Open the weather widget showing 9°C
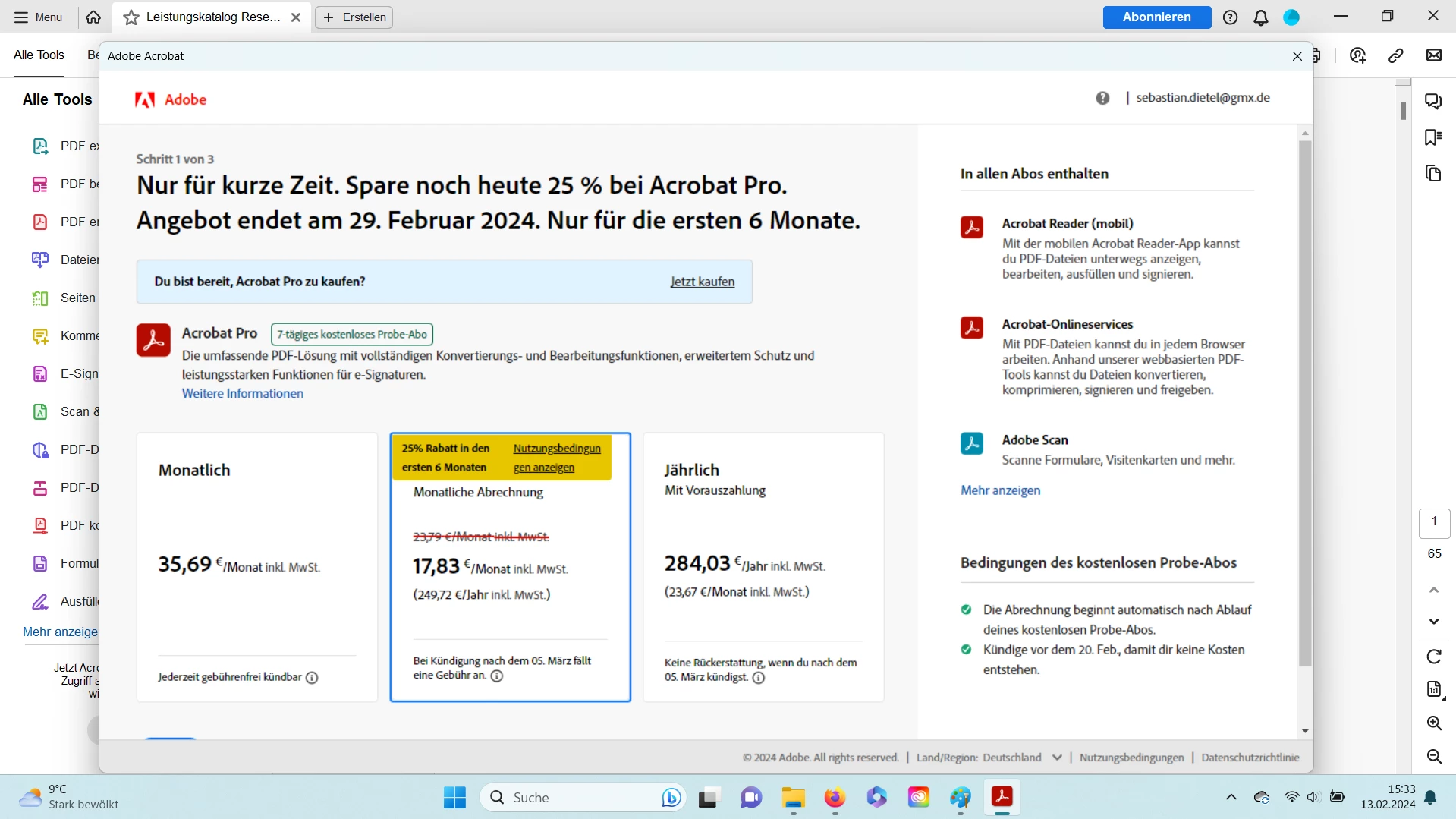This screenshot has width=1456, height=819. pyautogui.click(x=70, y=797)
